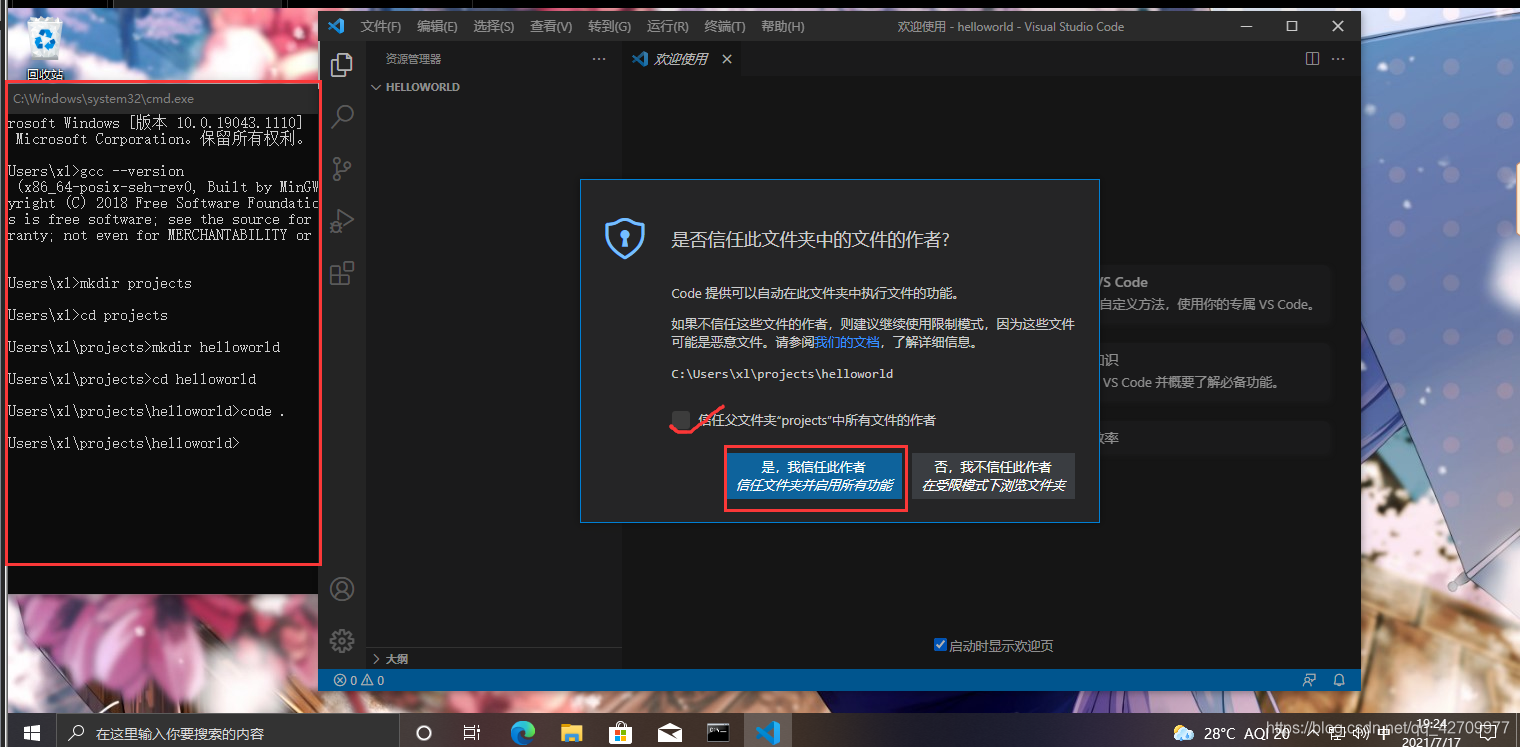Open File Explorer from taskbar
The height and width of the screenshot is (747, 1520).
[x=571, y=733]
